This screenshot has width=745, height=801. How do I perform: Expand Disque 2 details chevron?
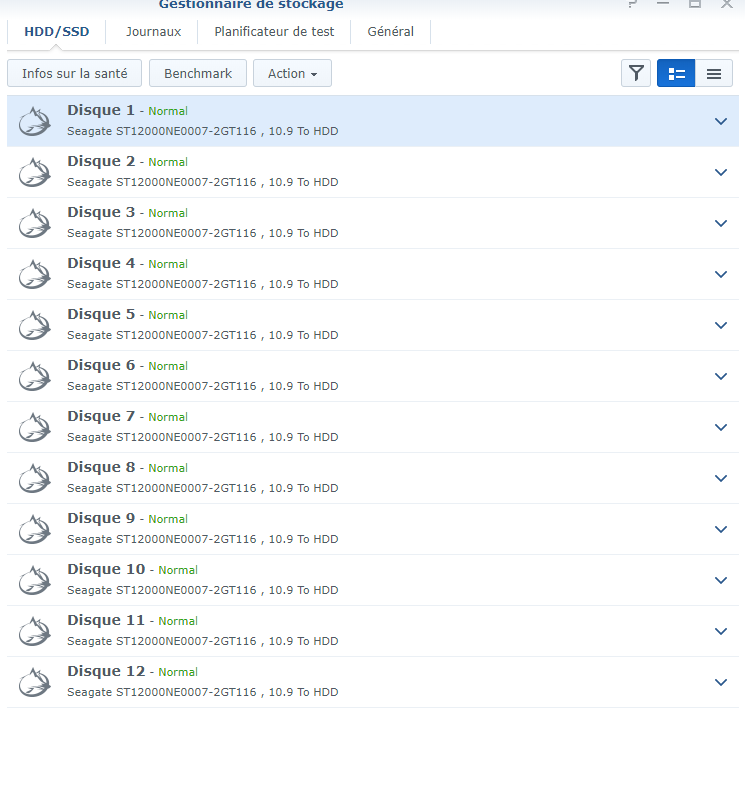coord(721,172)
